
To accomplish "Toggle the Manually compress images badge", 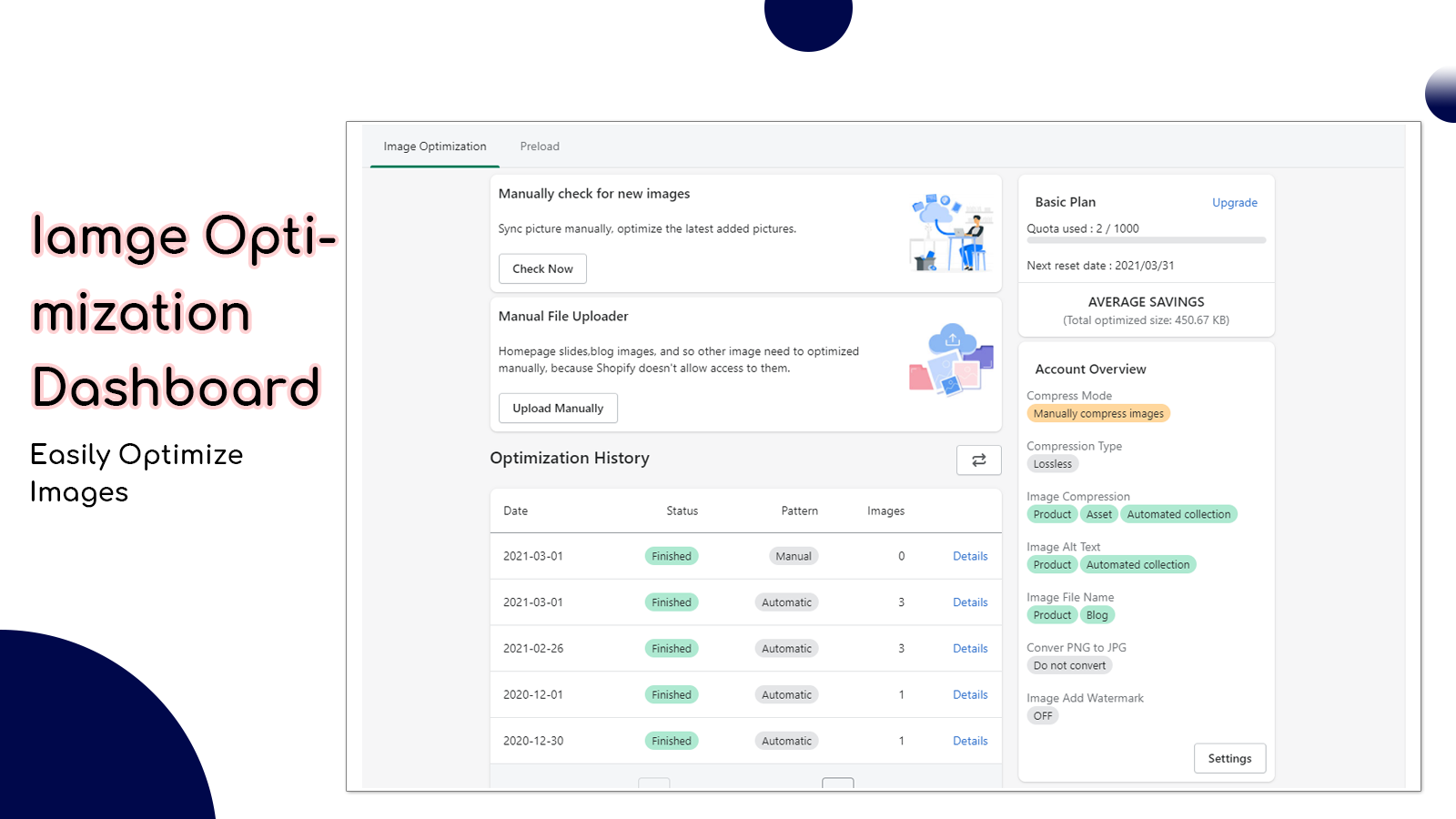I will click(1097, 413).
